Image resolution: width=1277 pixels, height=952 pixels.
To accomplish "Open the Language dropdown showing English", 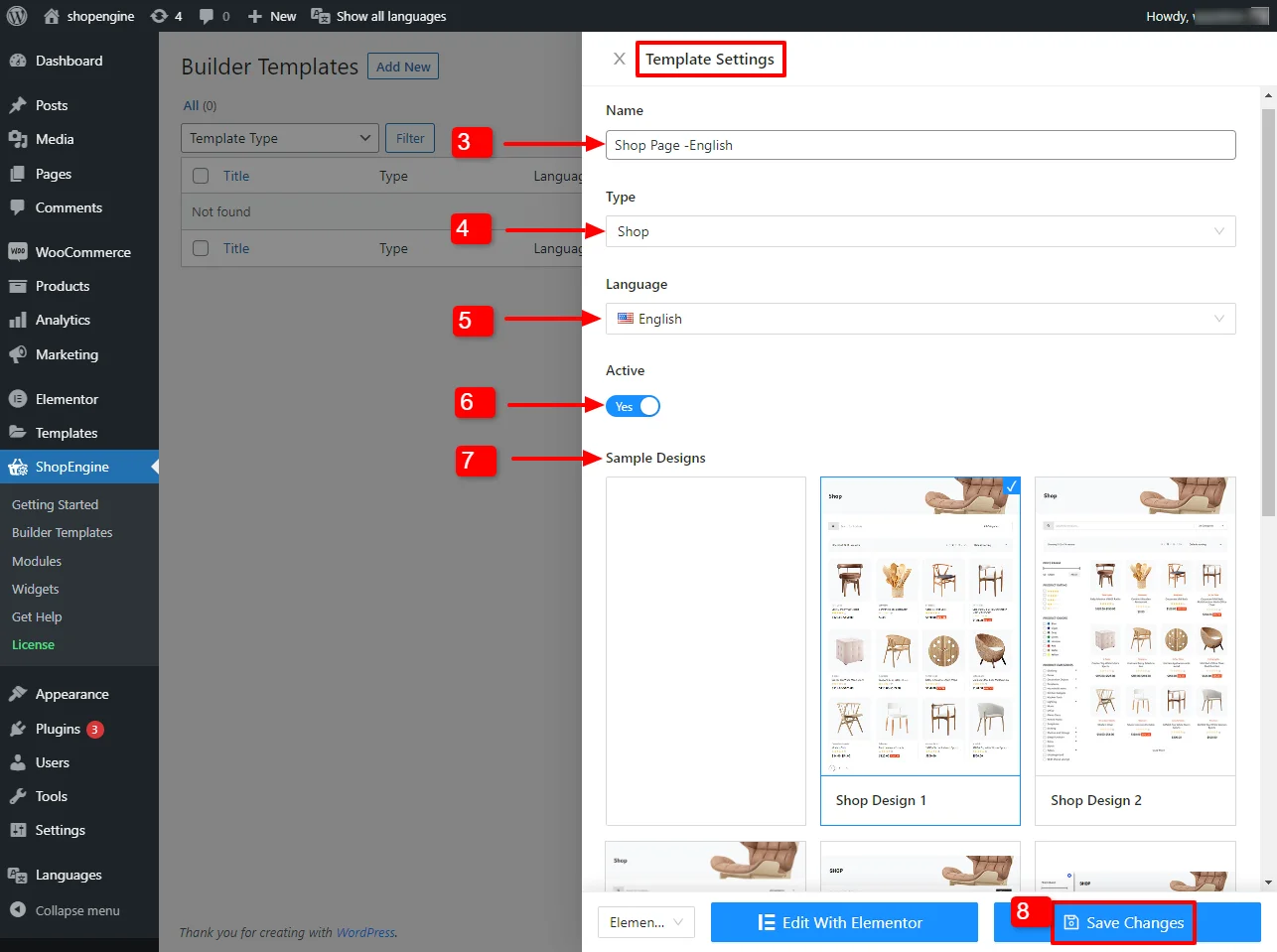I will coord(921,319).
